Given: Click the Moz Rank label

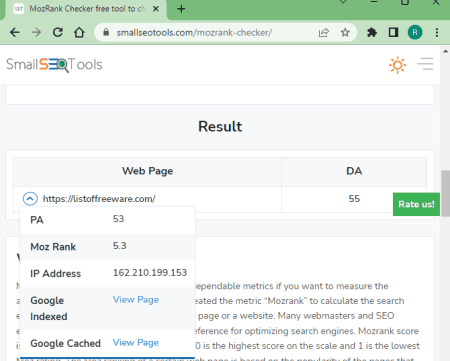Looking at the screenshot, I should (53, 247).
